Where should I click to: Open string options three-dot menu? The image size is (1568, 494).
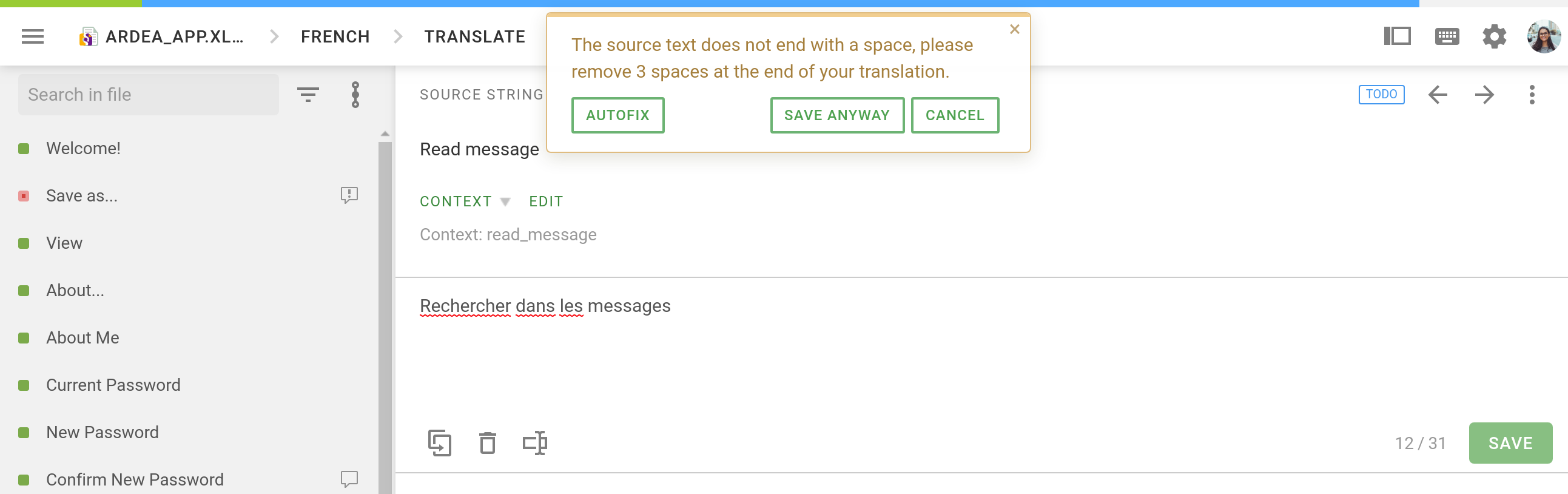pos(1532,95)
